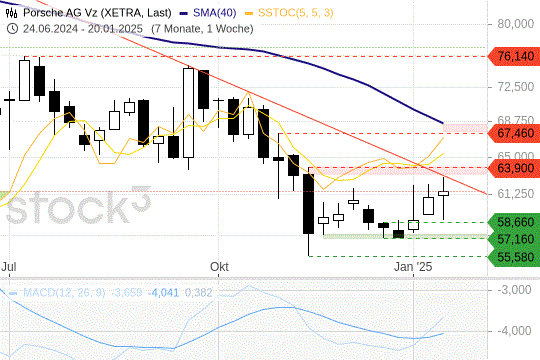Click the 80,000 price axis label
540x360 pixels.
(x=516, y=24)
